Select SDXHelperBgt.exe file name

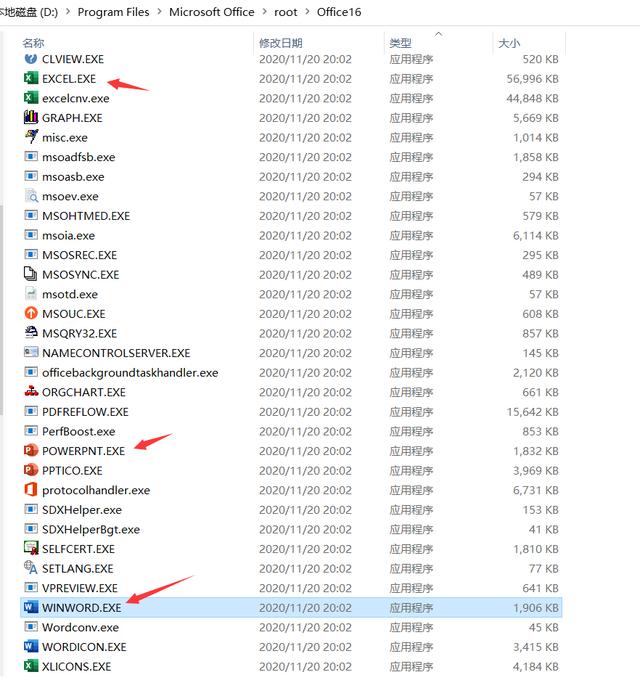click(91, 529)
